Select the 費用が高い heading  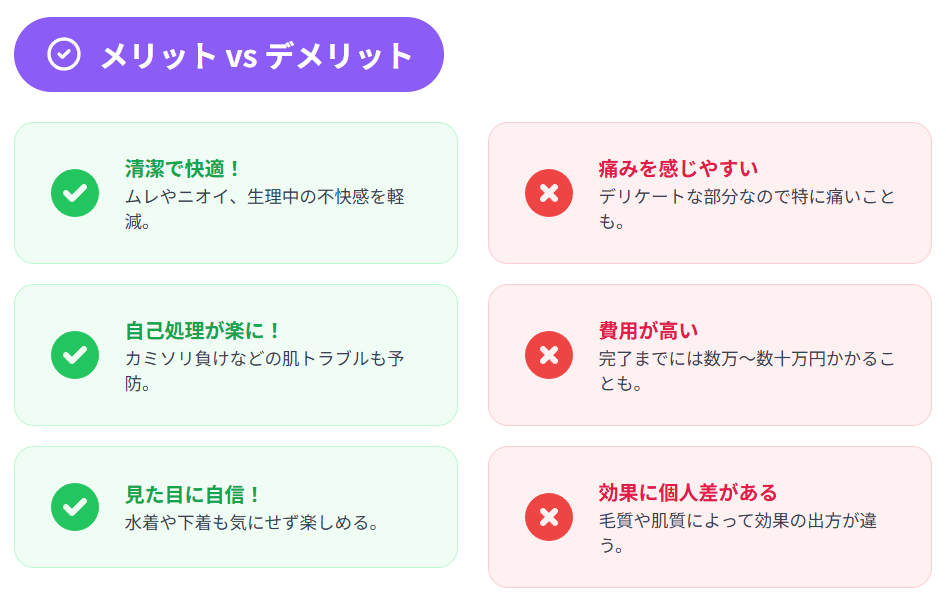[648, 331]
